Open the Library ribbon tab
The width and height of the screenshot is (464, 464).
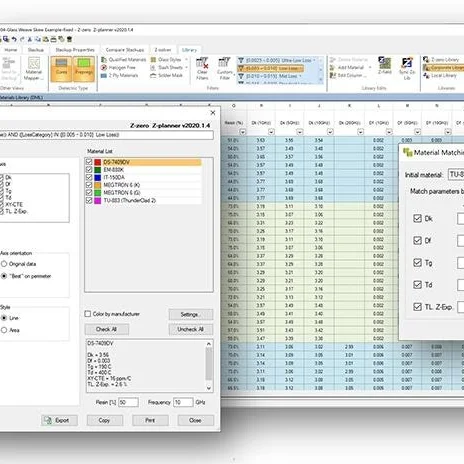click(189, 50)
